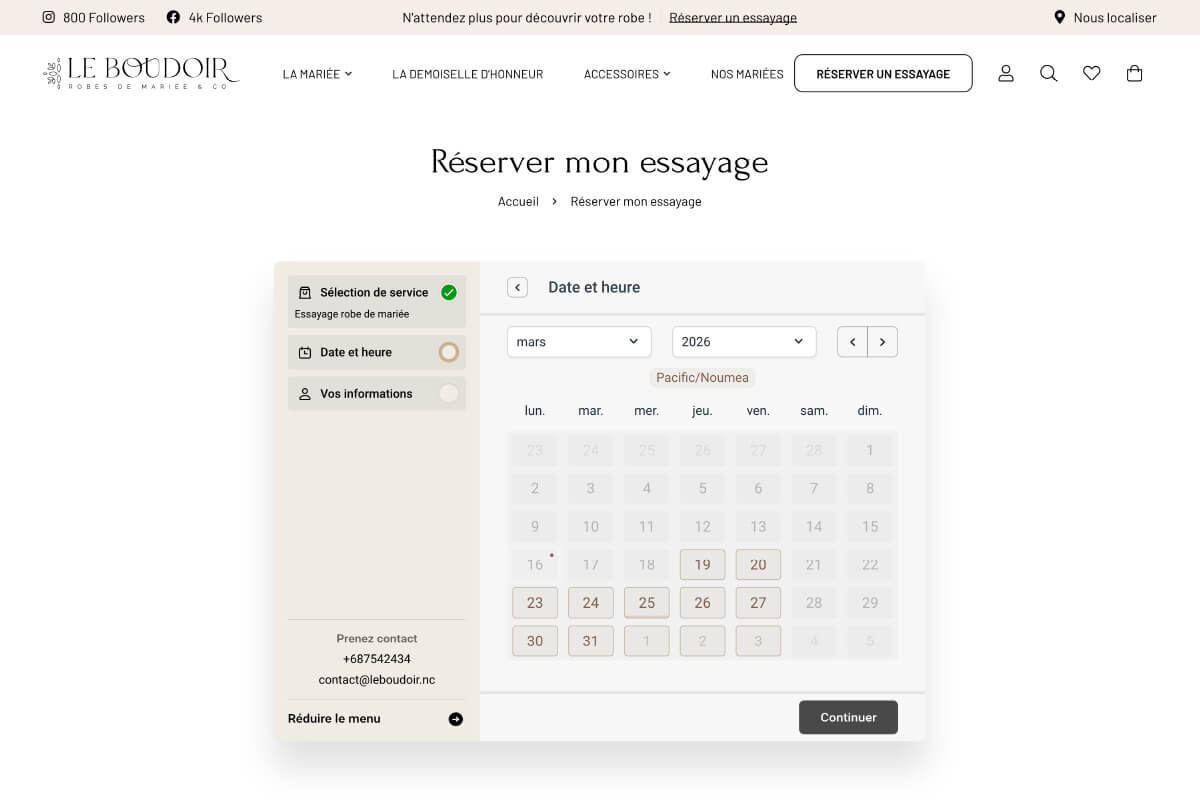This screenshot has width=1200, height=800.
Task: Click the location pin next to Nous localiser
Action: (1059, 17)
